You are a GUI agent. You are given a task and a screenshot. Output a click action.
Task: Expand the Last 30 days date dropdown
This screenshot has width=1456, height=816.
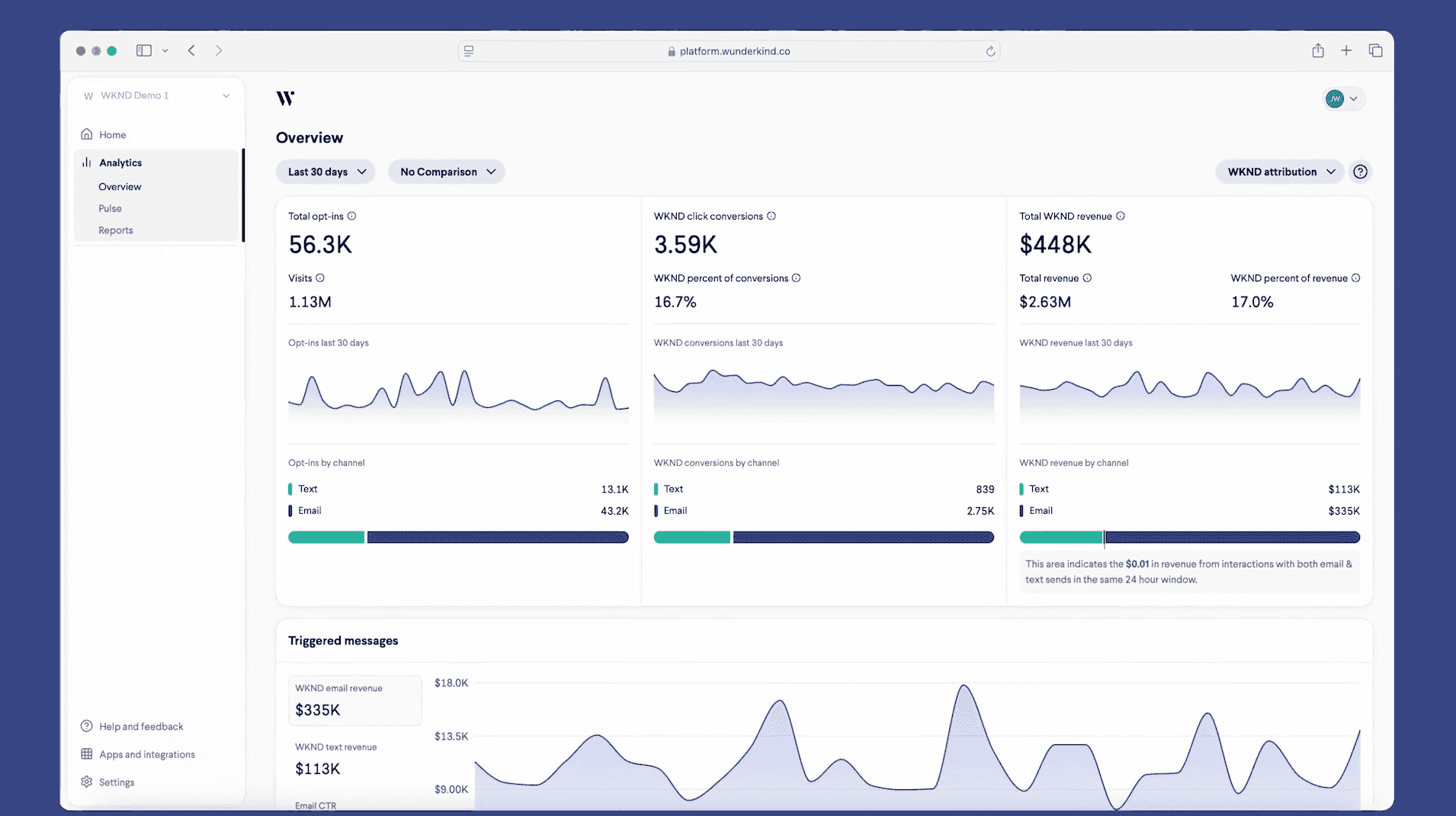(326, 172)
